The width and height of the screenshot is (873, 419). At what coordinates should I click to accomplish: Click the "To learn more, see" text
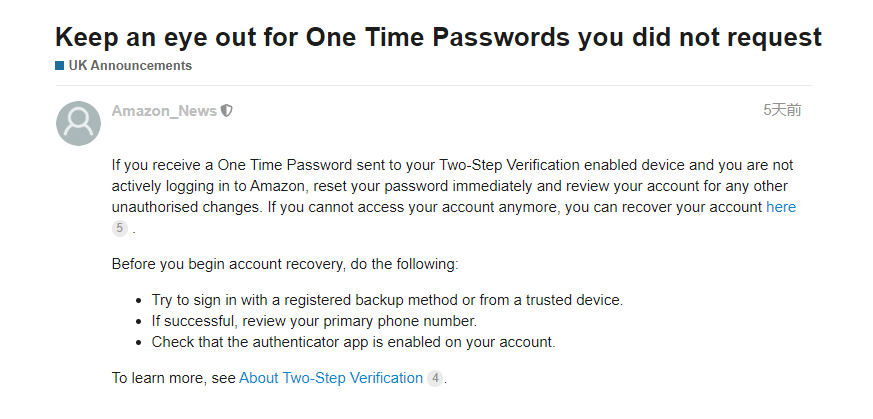tap(174, 378)
